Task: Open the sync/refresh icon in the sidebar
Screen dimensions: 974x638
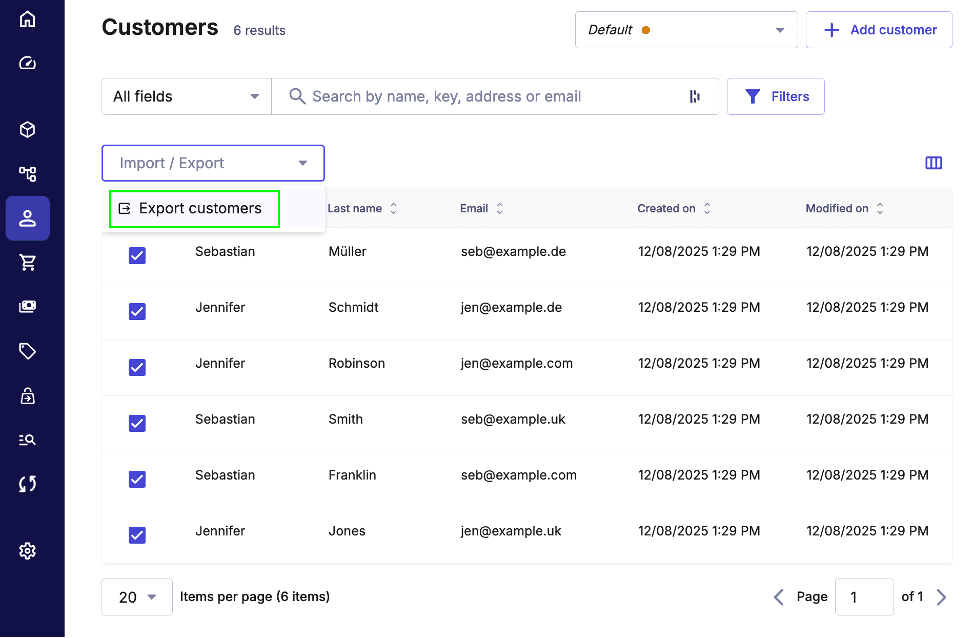Action: tap(27, 483)
